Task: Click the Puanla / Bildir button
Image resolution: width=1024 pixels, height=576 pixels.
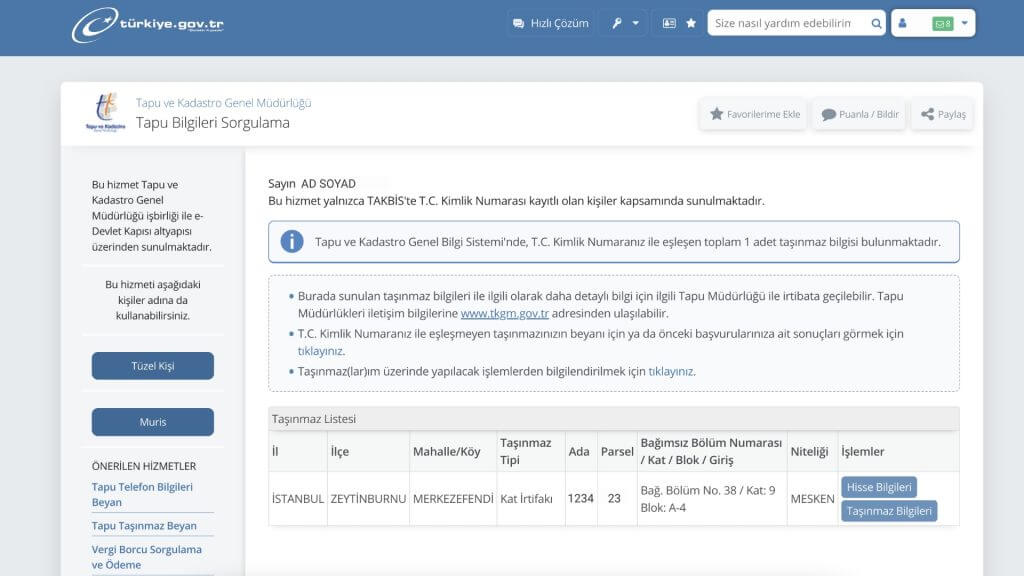Action: pyautogui.click(x=859, y=114)
